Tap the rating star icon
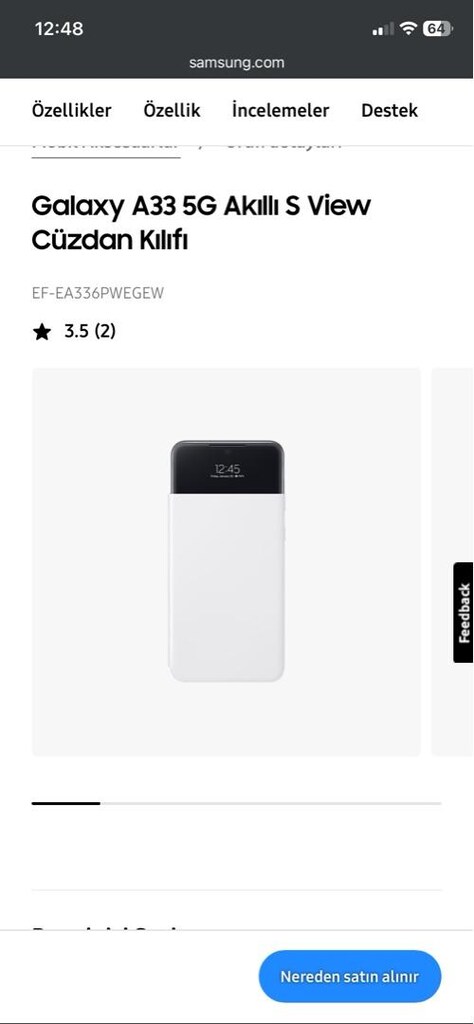 42,332
